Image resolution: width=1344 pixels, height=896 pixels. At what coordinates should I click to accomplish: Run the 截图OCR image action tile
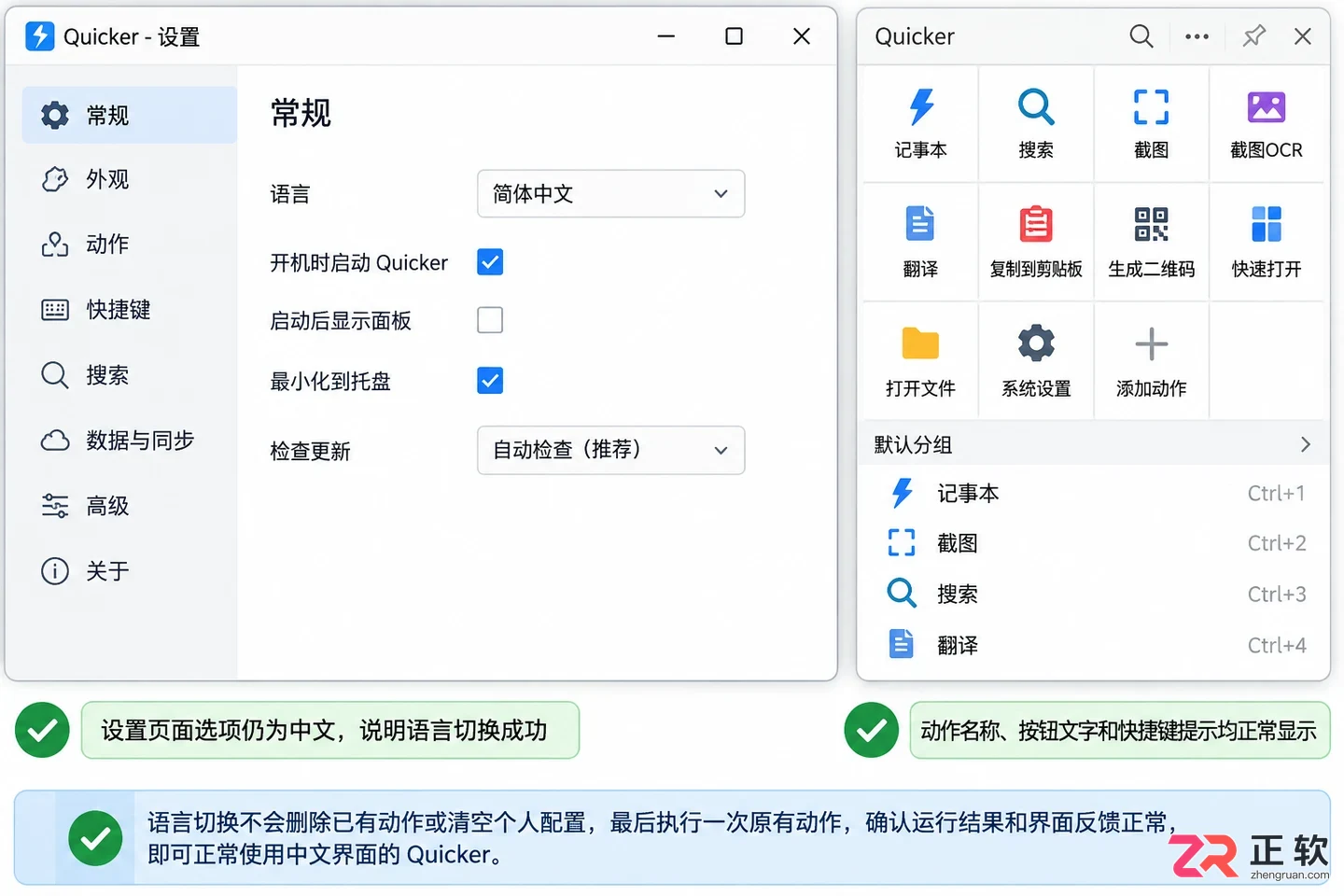pyautogui.click(x=1267, y=124)
